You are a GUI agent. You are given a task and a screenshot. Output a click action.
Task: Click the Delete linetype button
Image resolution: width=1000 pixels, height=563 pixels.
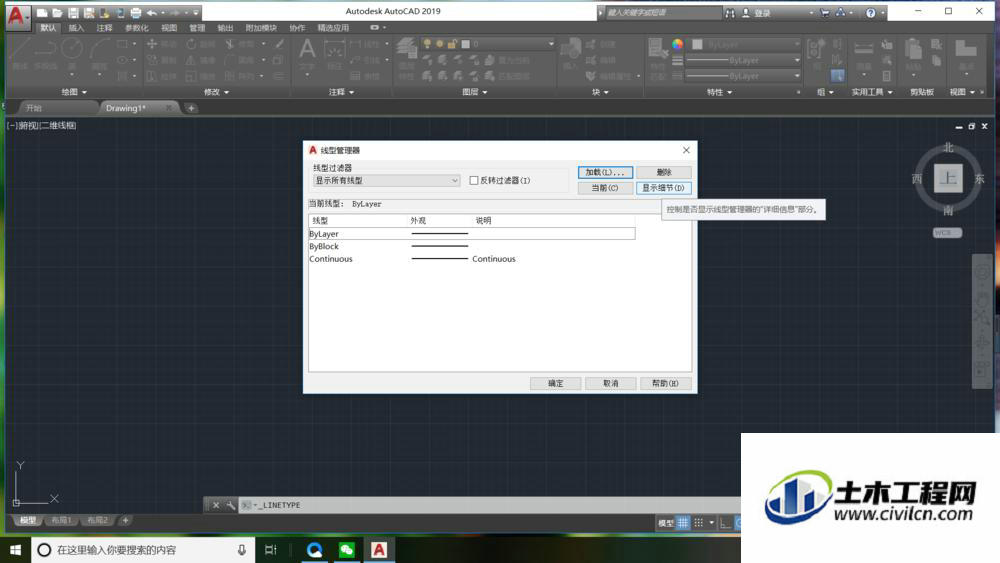664,172
